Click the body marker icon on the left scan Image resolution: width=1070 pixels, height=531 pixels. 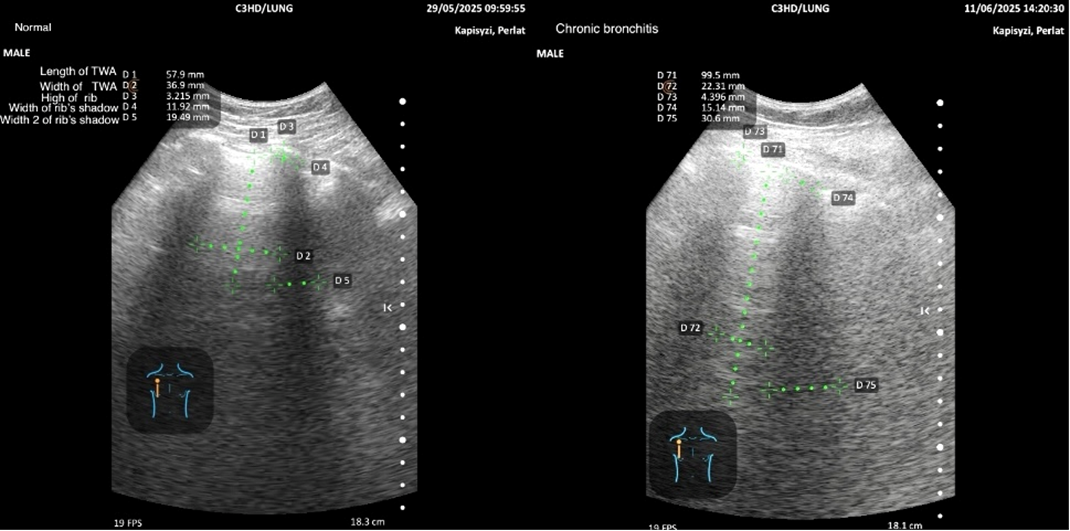pos(170,389)
